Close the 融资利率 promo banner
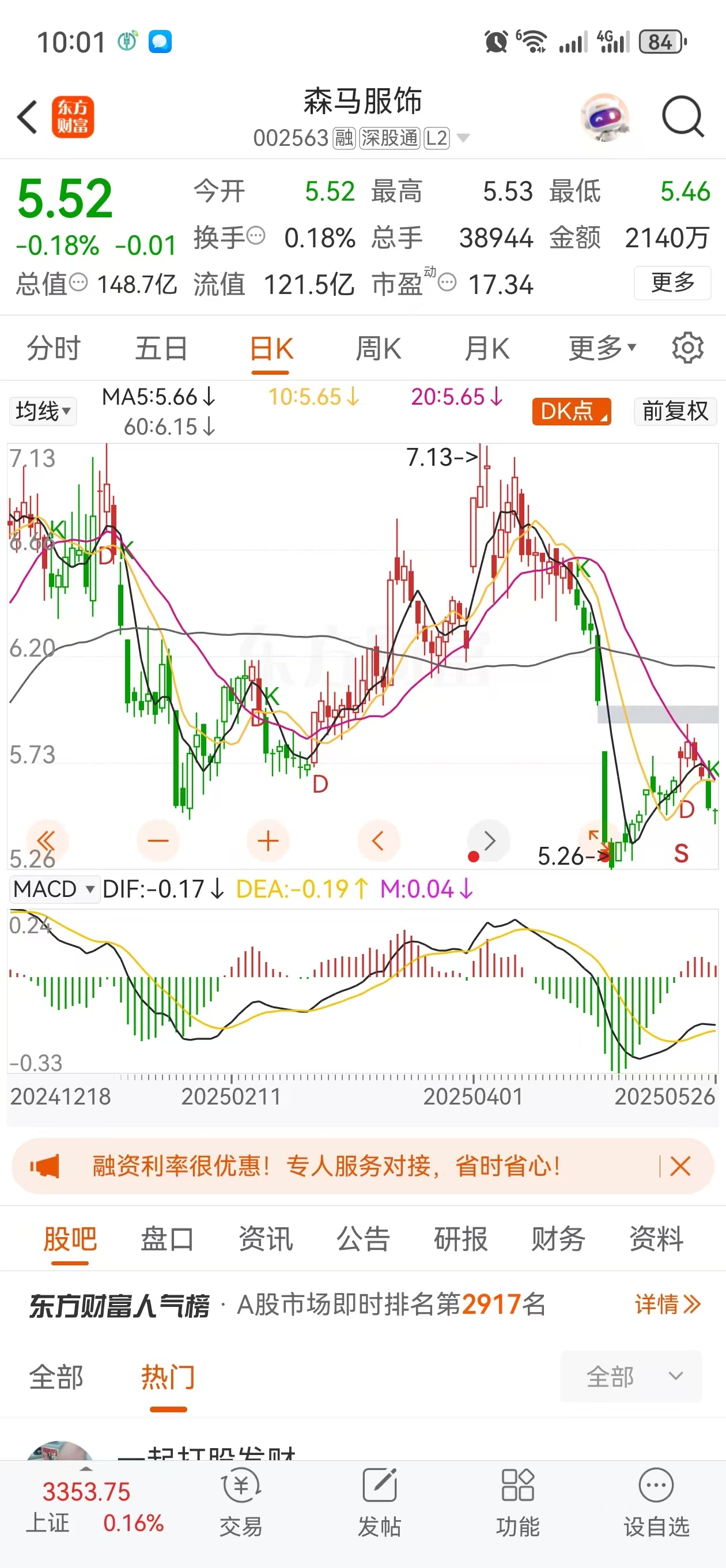 click(680, 1166)
